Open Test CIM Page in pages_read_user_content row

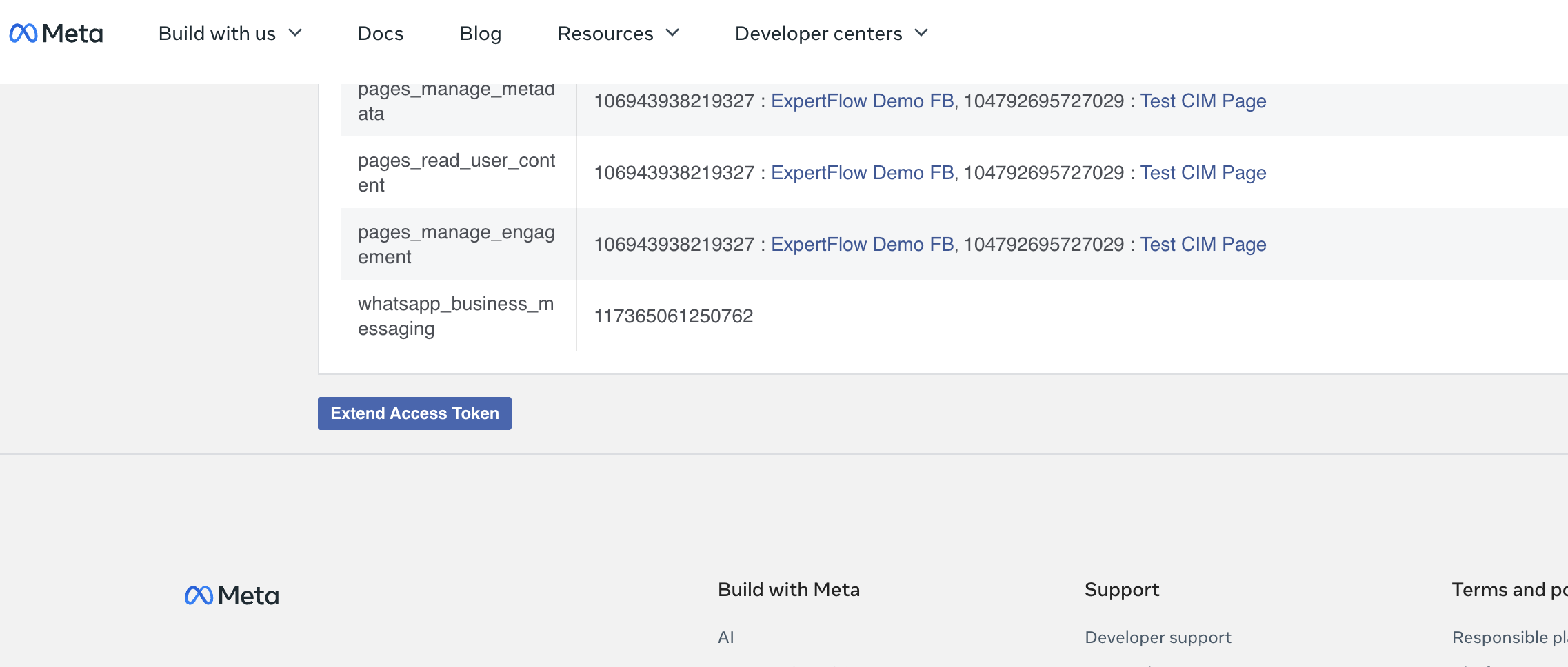tap(1203, 172)
